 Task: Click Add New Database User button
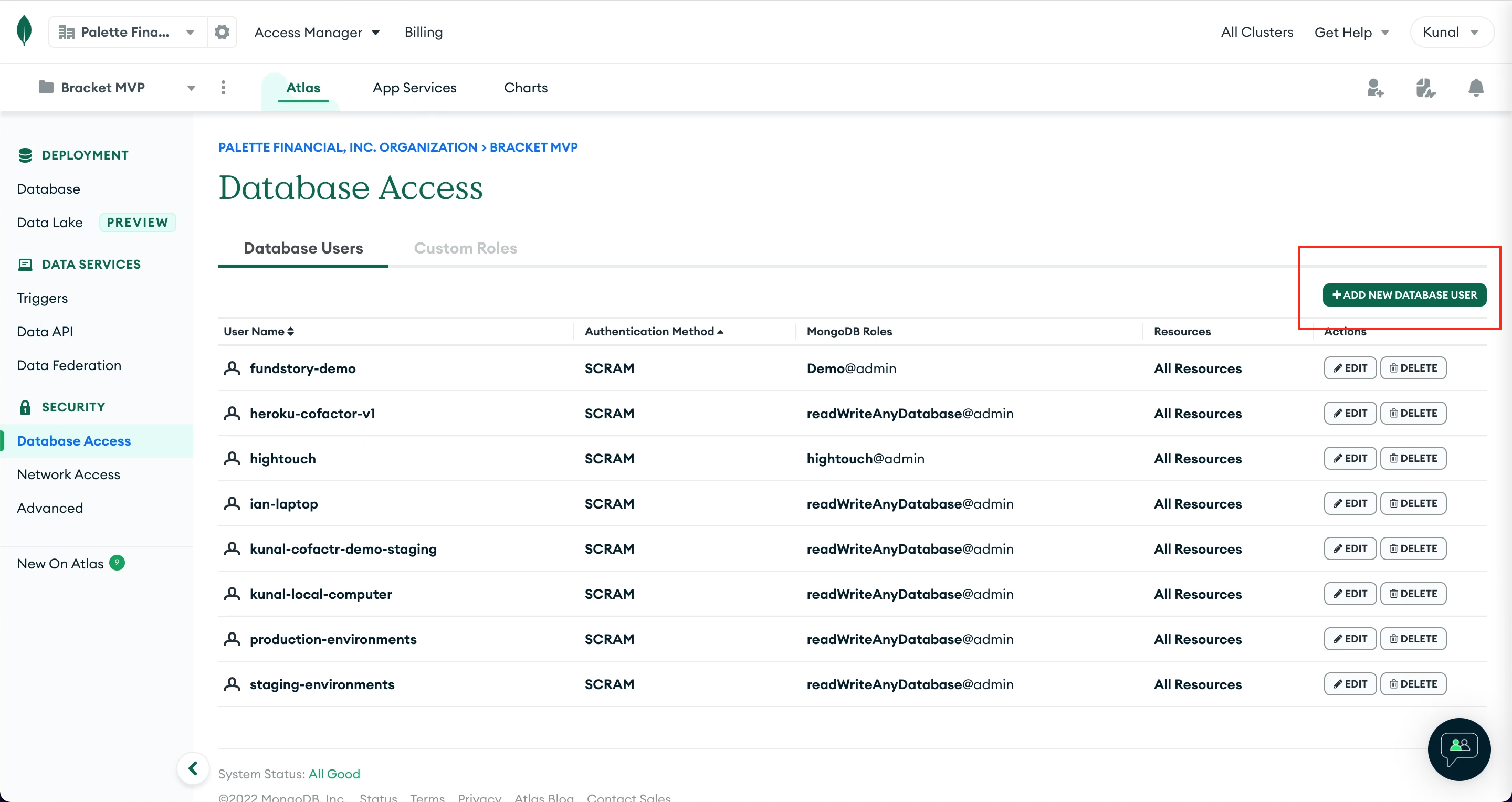[x=1404, y=295]
